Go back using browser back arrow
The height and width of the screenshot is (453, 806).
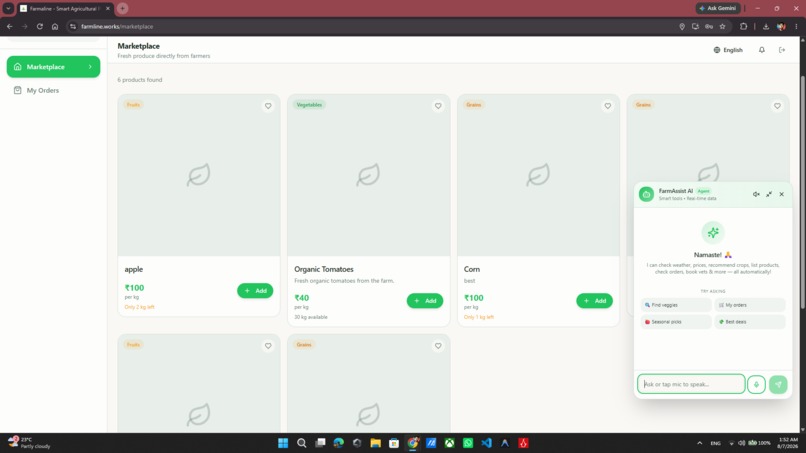[x=10, y=26]
